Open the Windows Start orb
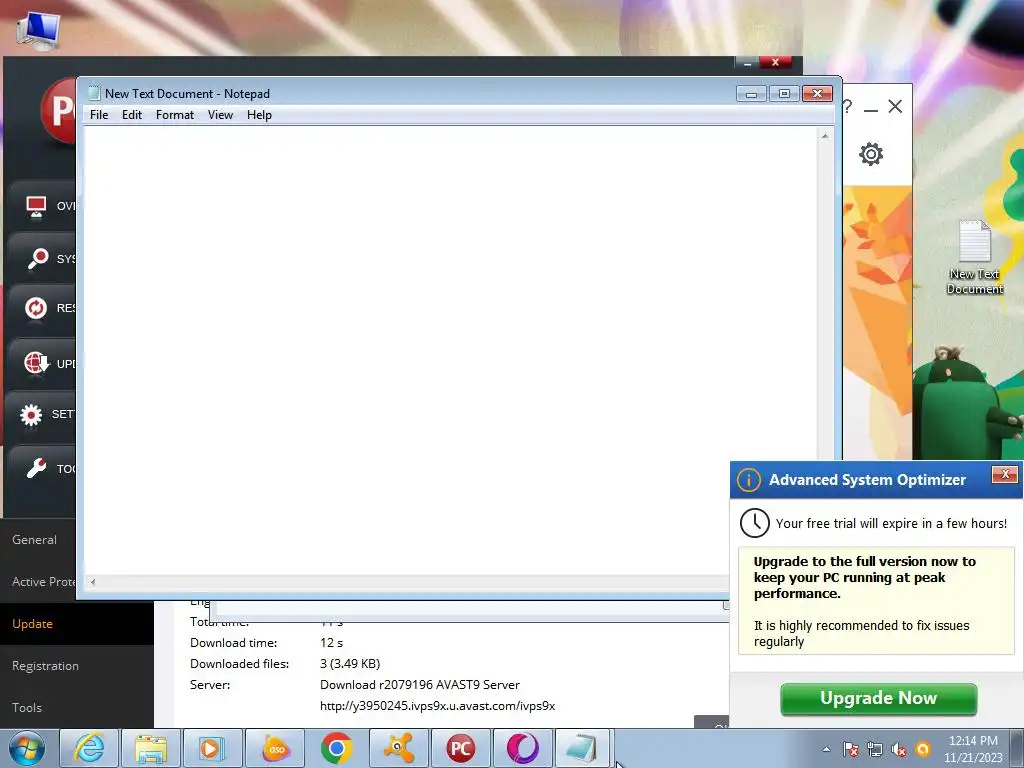The height and width of the screenshot is (768, 1024). click(27, 748)
